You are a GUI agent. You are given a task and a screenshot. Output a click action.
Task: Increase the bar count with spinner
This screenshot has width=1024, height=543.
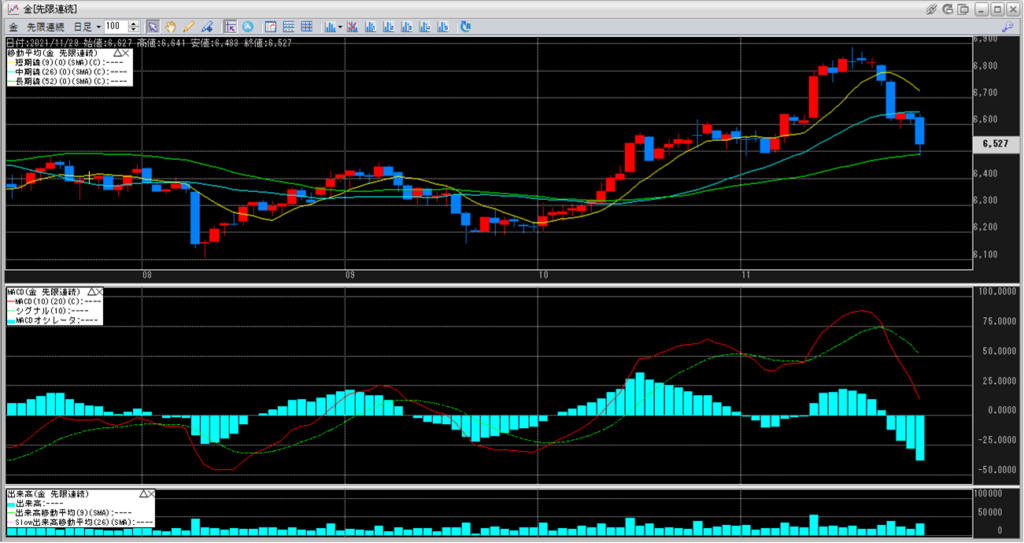[x=135, y=22]
